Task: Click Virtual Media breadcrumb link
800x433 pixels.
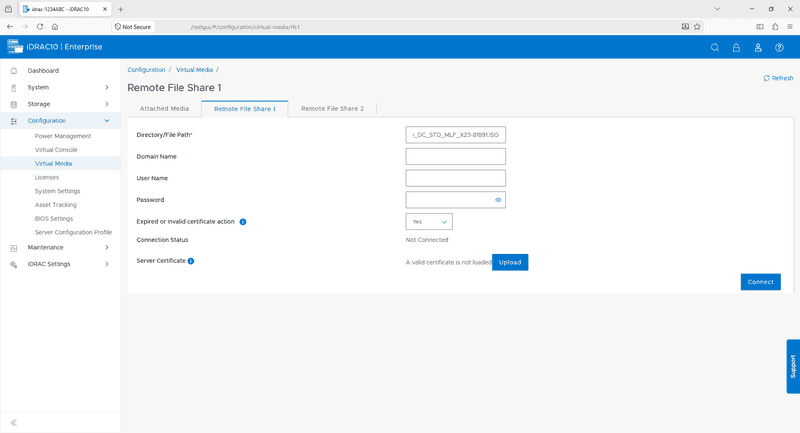Action: click(x=194, y=70)
